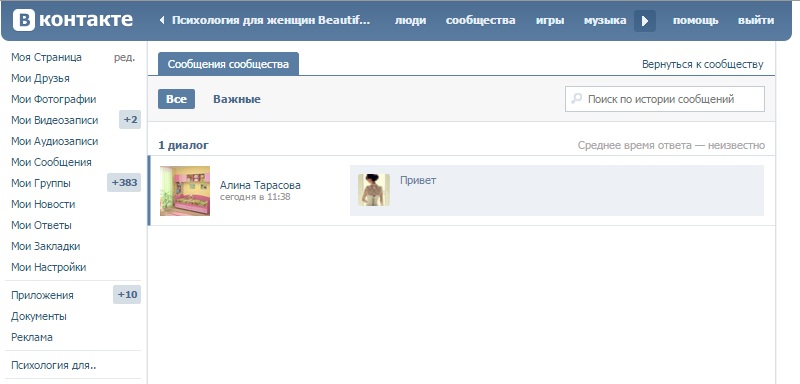Select the Сообщения сообщества tab
The width and height of the screenshot is (800, 384).
point(229,64)
